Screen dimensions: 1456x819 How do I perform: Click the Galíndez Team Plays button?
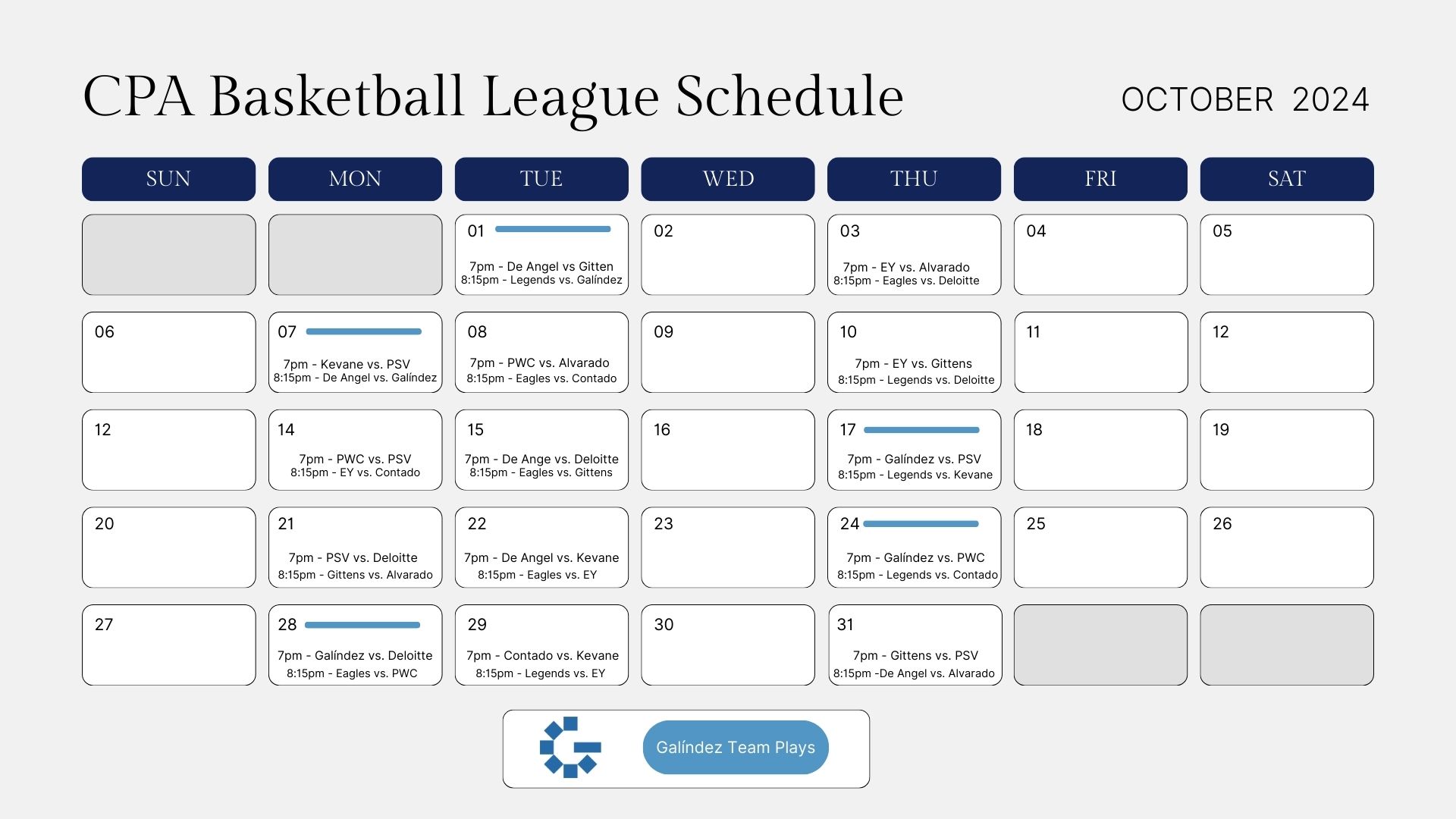coord(736,748)
